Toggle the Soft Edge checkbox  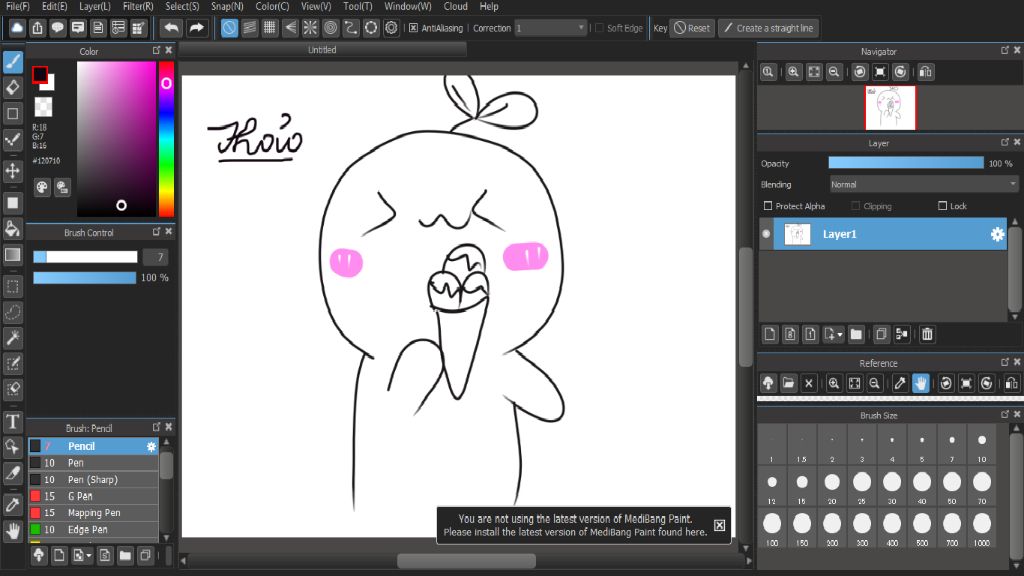tap(599, 28)
